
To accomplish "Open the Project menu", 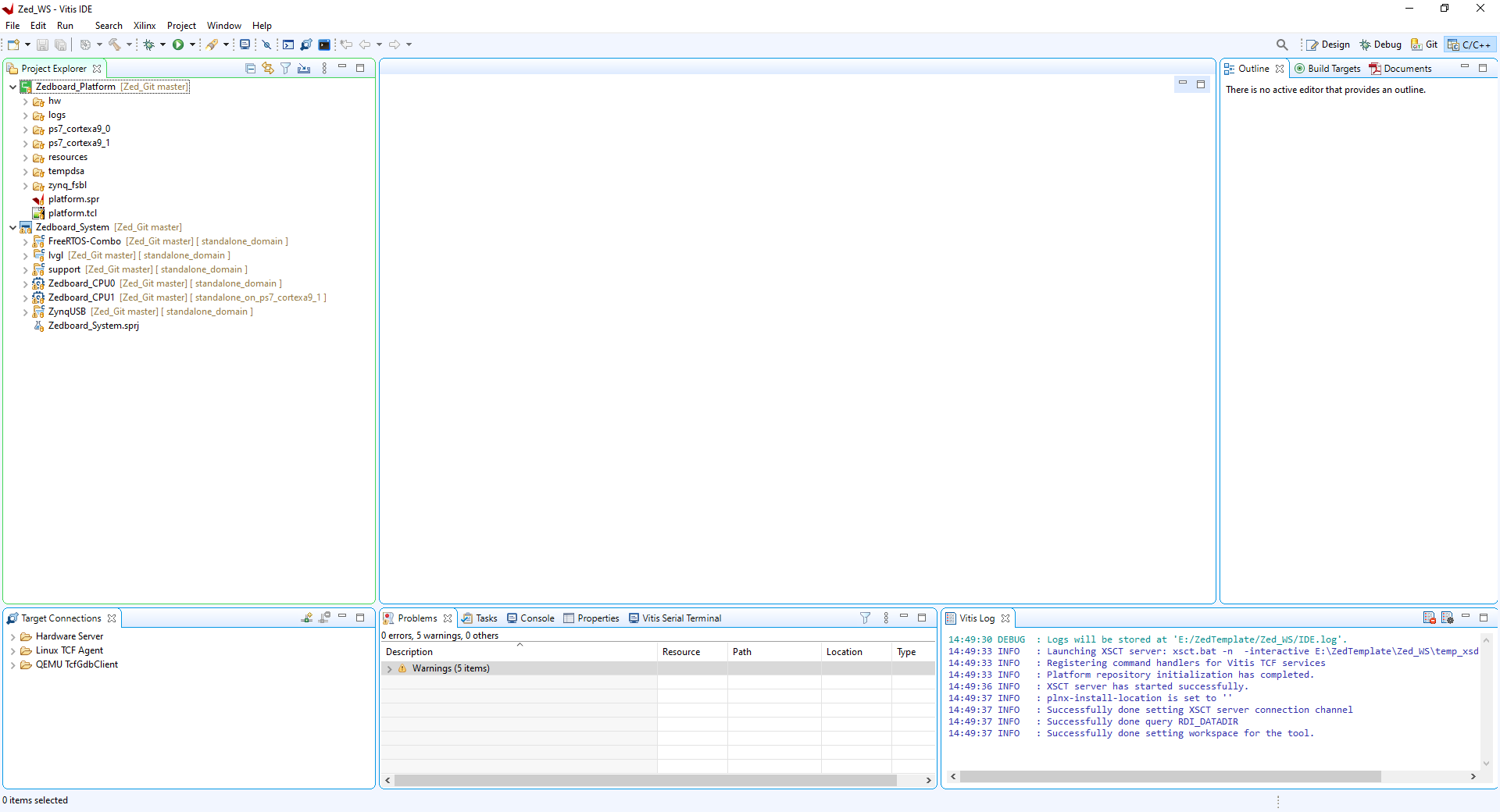I will click(x=181, y=26).
